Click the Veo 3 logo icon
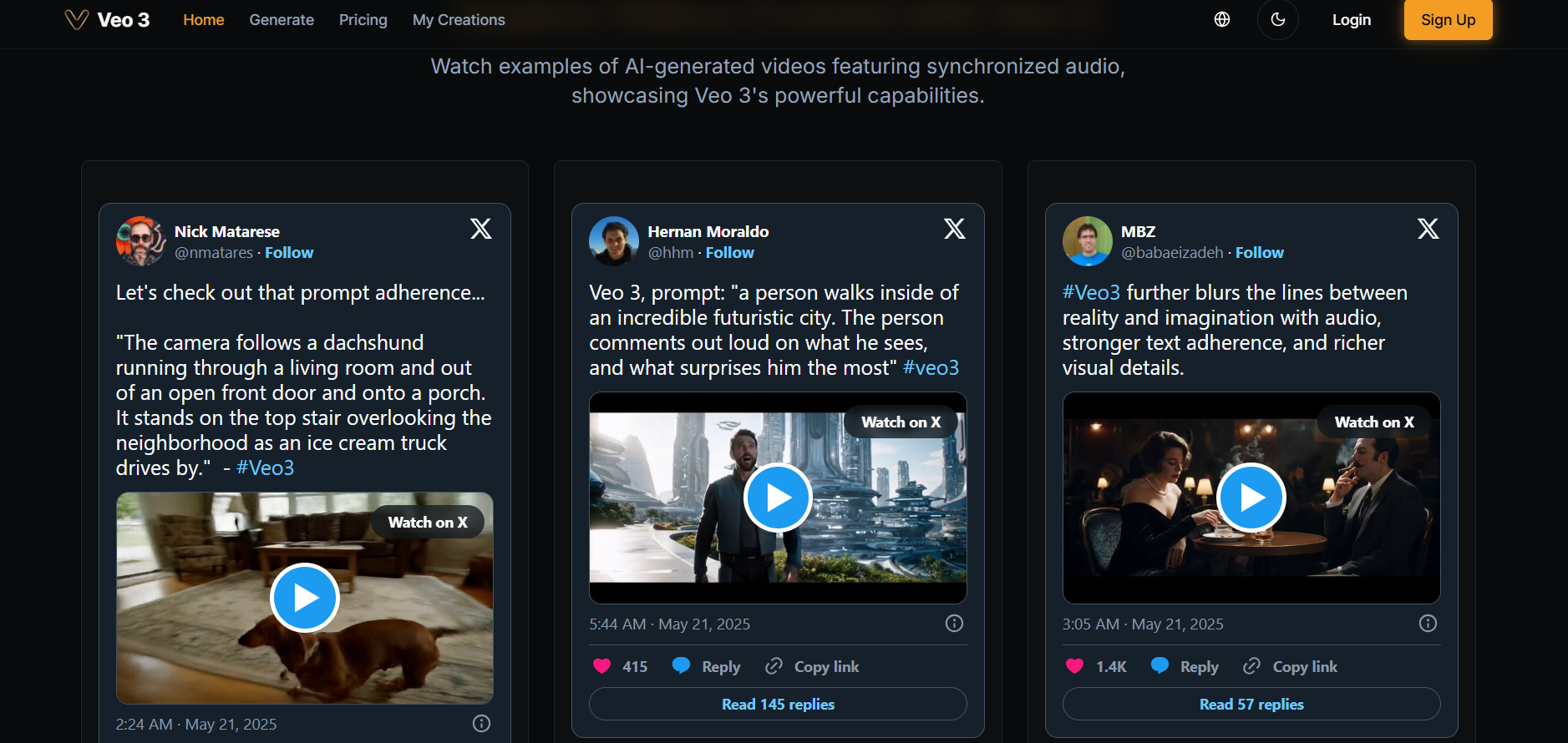 (x=77, y=19)
